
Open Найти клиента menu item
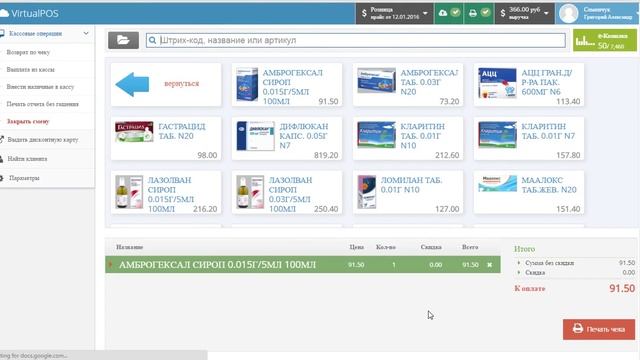[27, 159]
